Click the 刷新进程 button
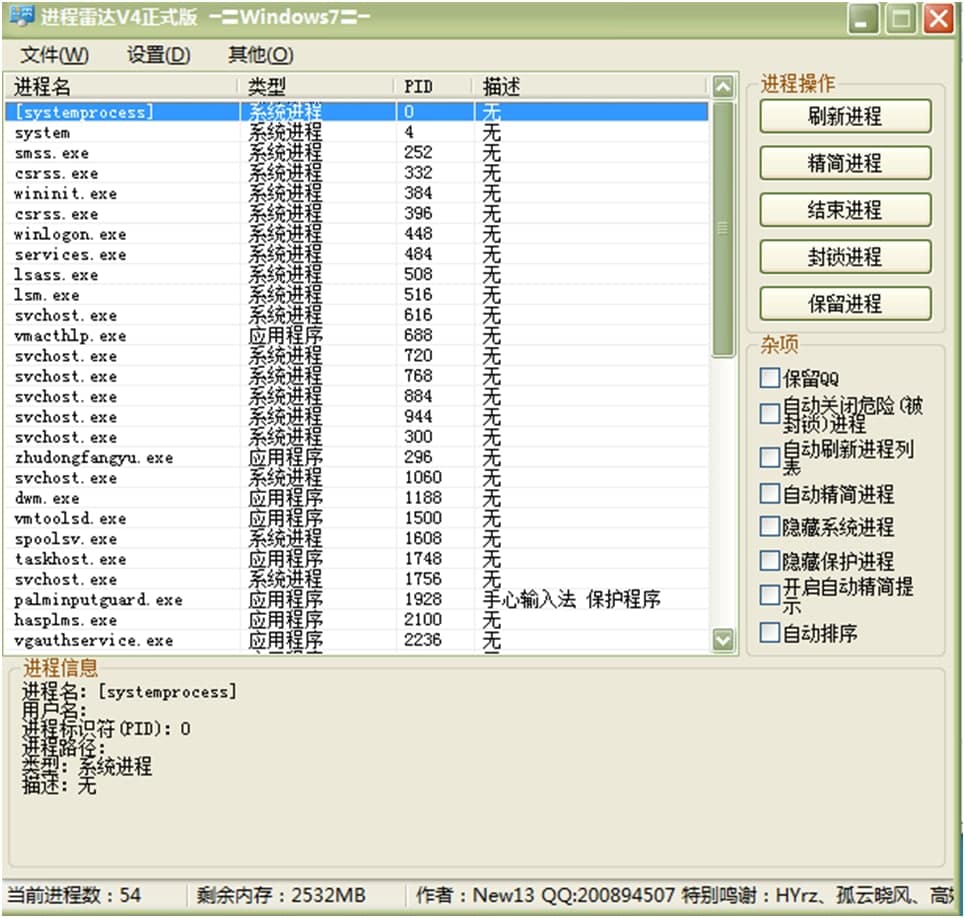The width and height of the screenshot is (965, 918). point(845,117)
